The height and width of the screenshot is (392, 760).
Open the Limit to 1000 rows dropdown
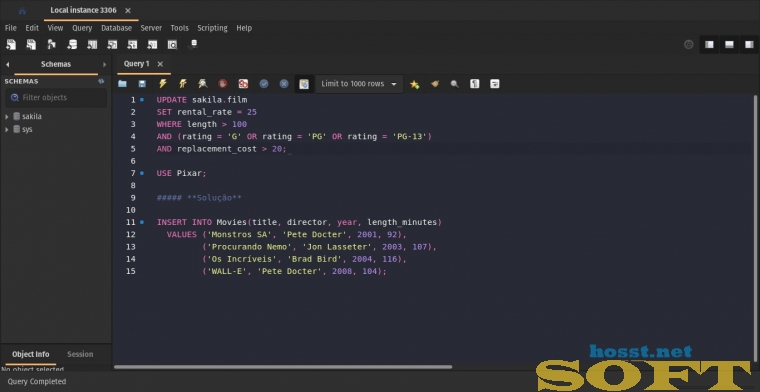[359, 84]
